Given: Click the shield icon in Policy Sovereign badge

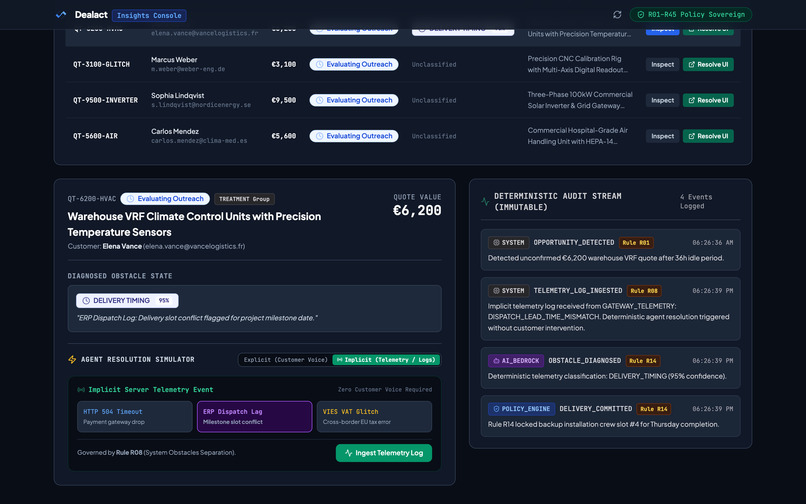Looking at the screenshot, I should click(x=640, y=15).
